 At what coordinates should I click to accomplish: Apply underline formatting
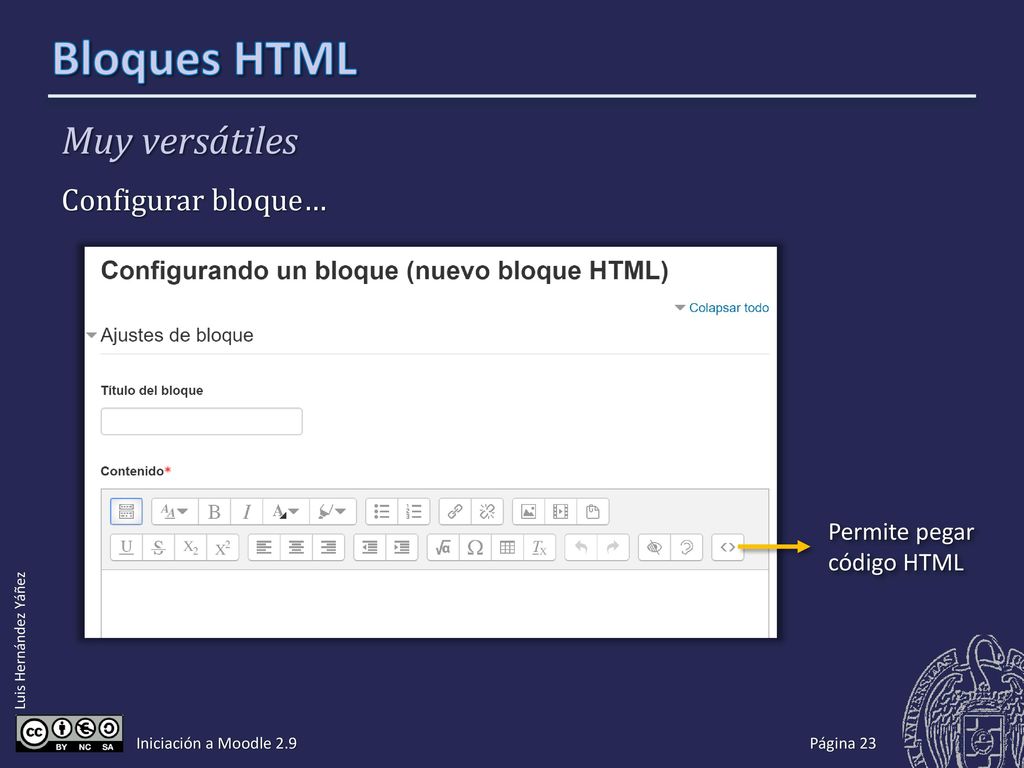coord(126,547)
